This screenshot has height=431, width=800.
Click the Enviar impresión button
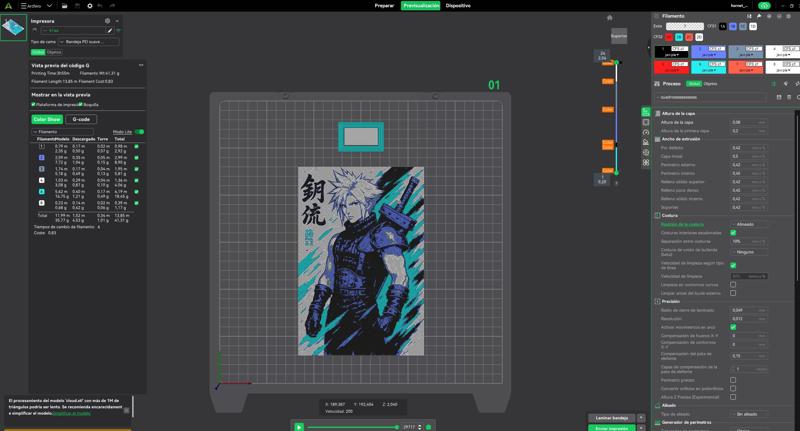pos(612,428)
